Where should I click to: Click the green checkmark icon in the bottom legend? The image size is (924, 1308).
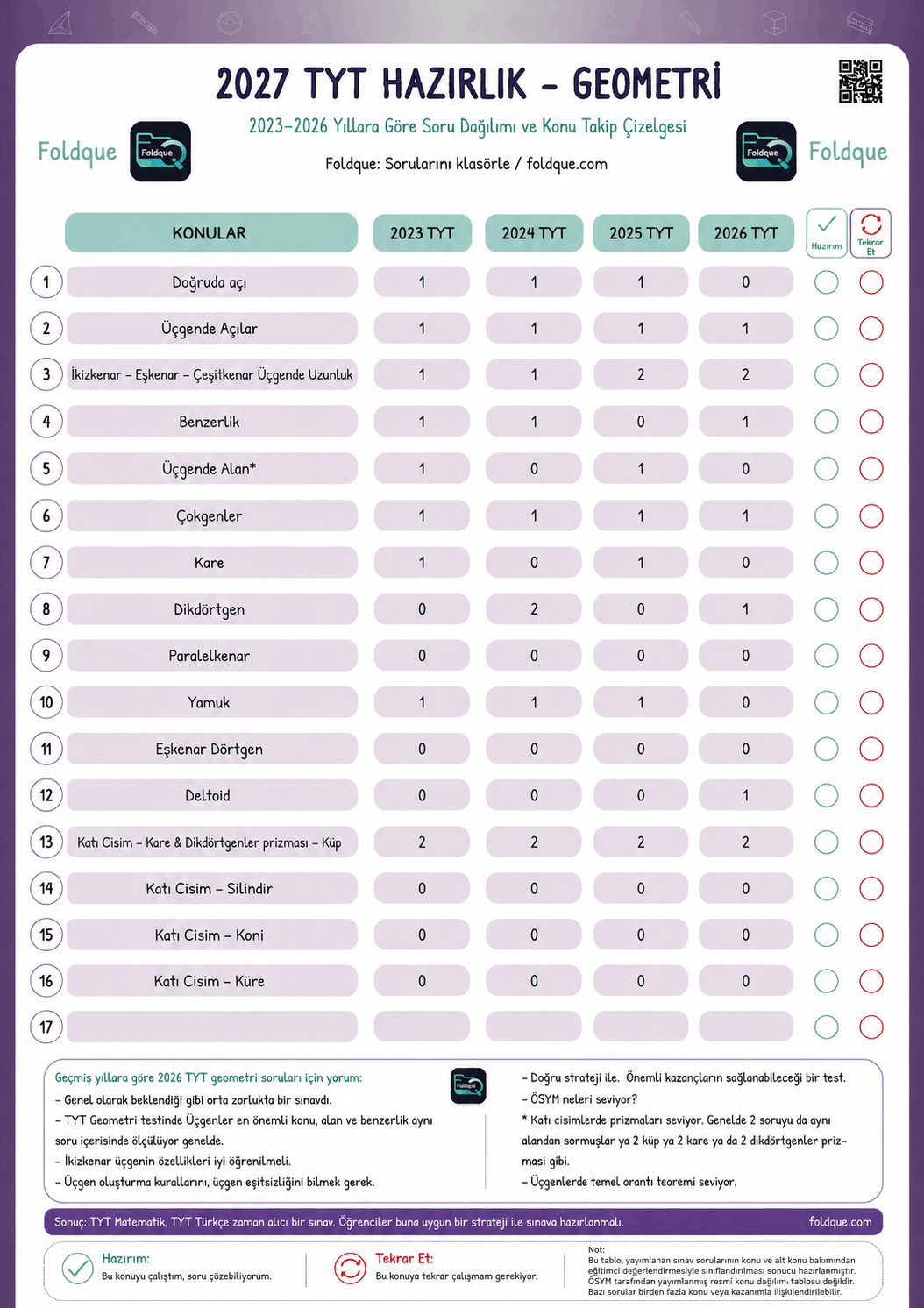pos(78,1268)
